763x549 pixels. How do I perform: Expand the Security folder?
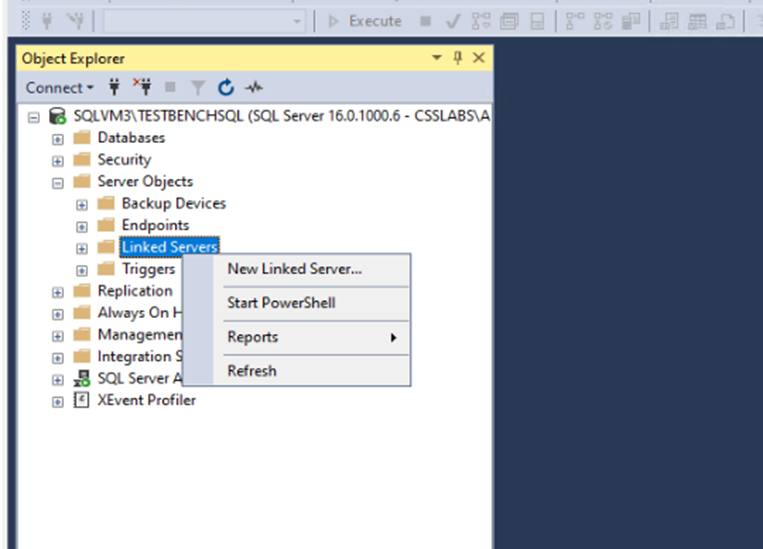click(x=57, y=161)
